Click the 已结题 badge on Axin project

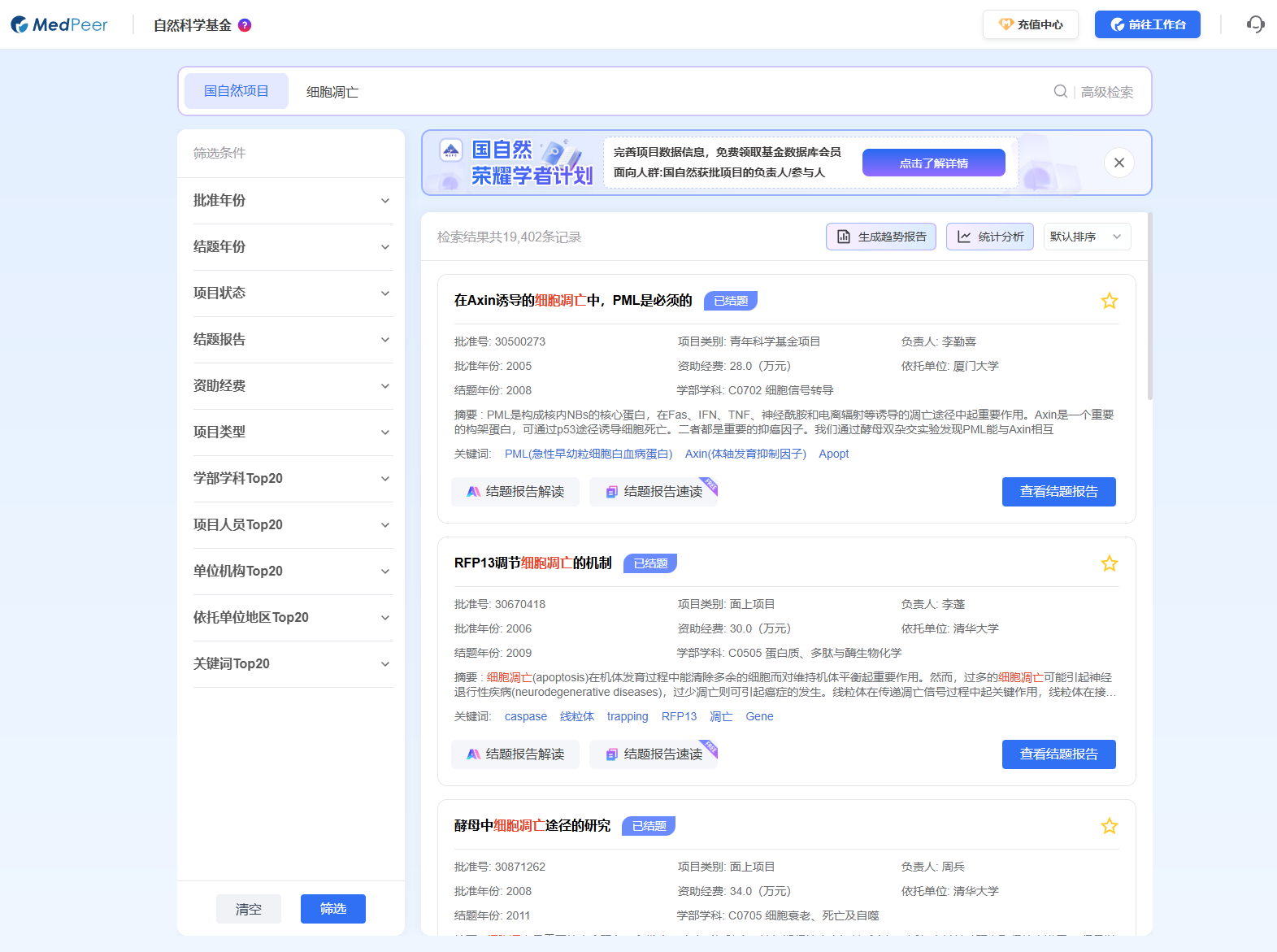731,301
